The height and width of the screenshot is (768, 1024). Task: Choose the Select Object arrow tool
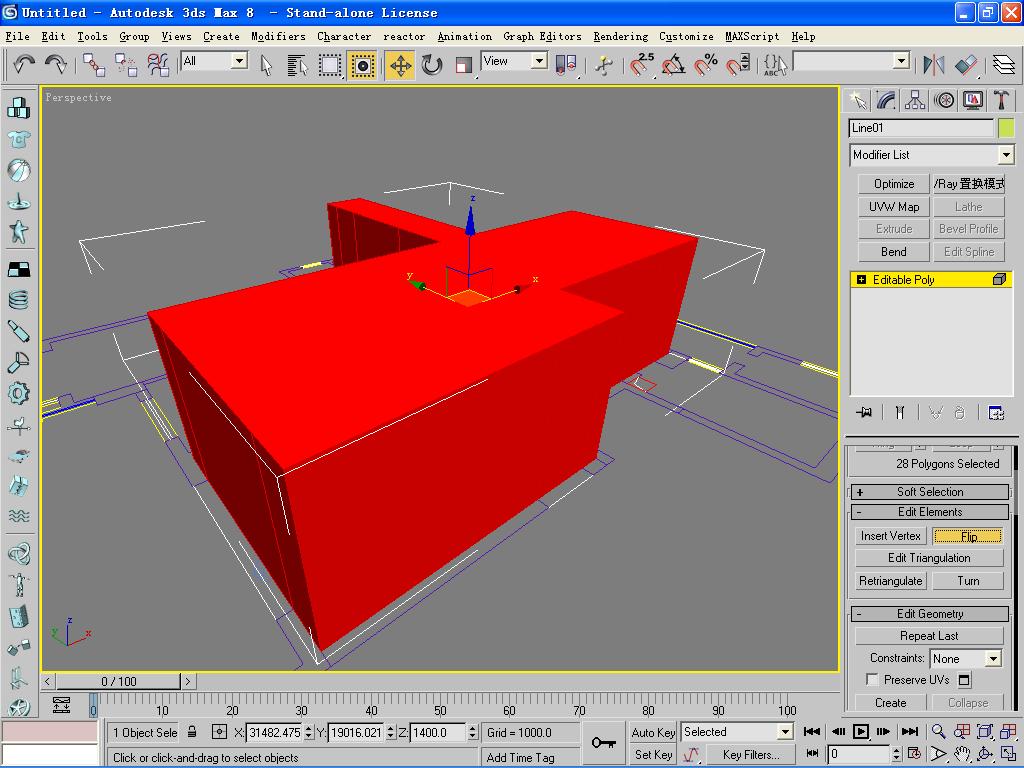(266, 65)
